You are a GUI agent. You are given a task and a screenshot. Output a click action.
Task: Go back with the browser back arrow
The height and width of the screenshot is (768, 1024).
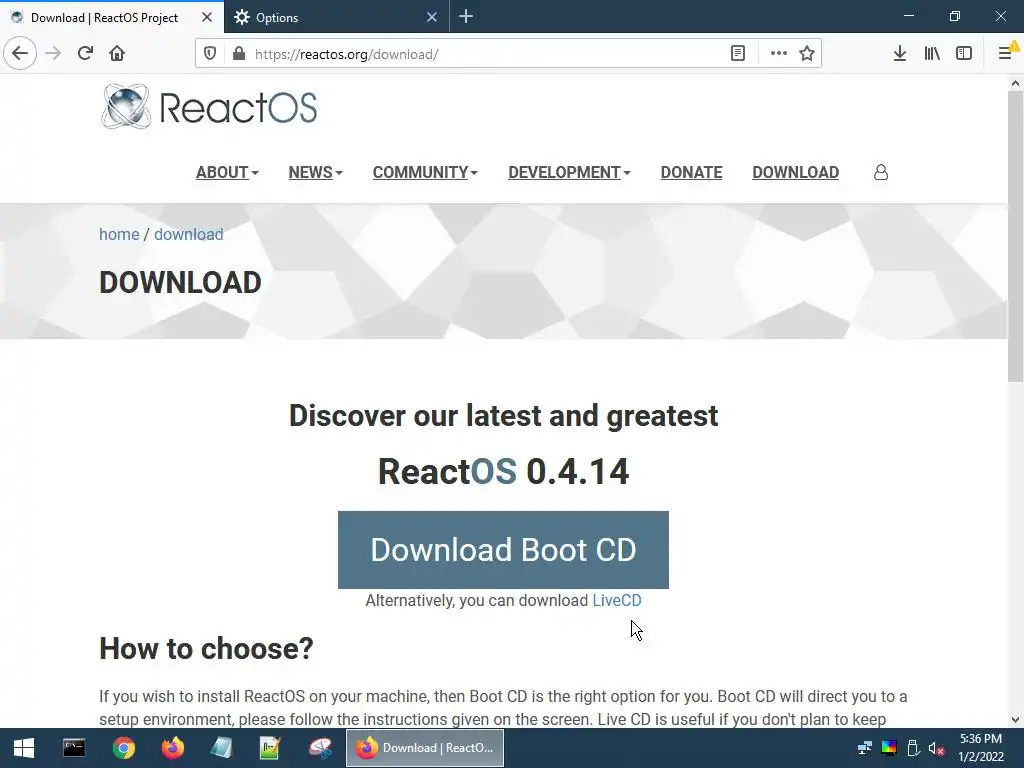click(x=20, y=53)
